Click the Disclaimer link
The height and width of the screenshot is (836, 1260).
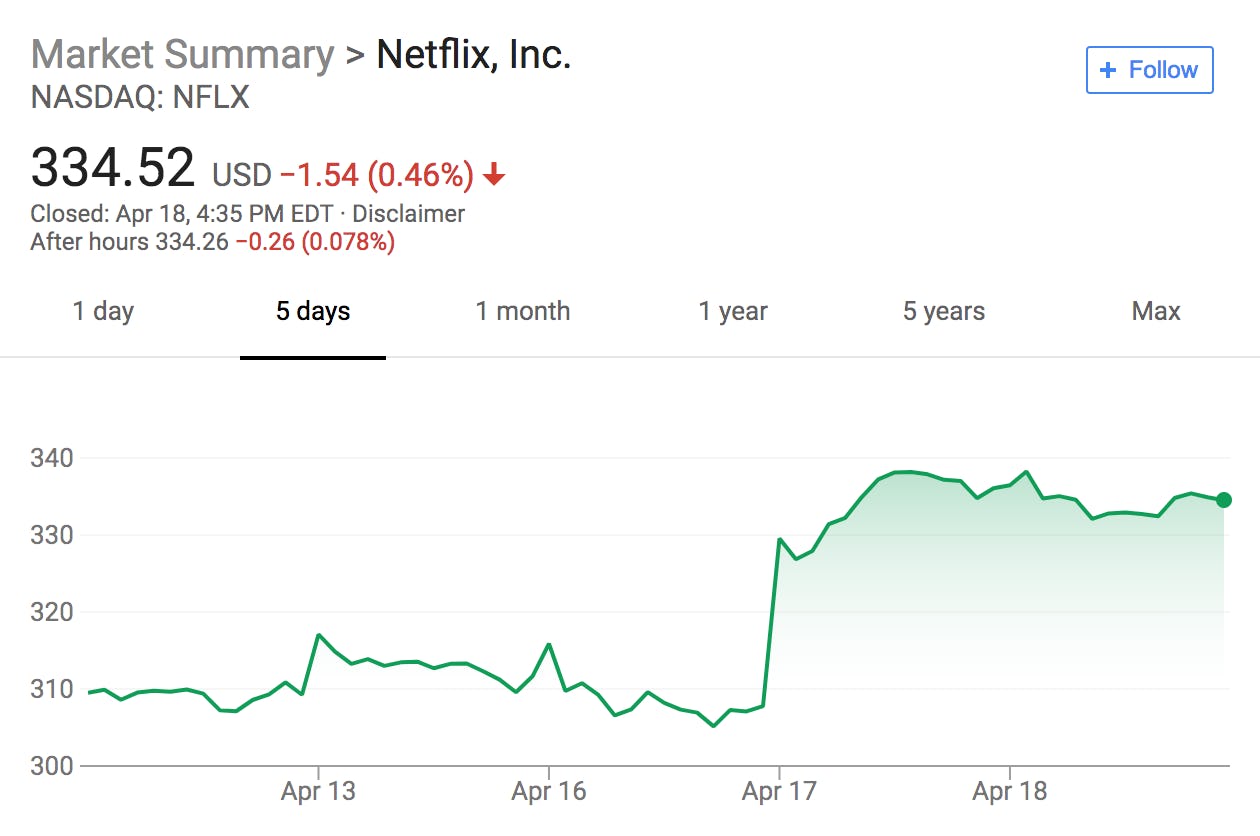click(x=408, y=214)
